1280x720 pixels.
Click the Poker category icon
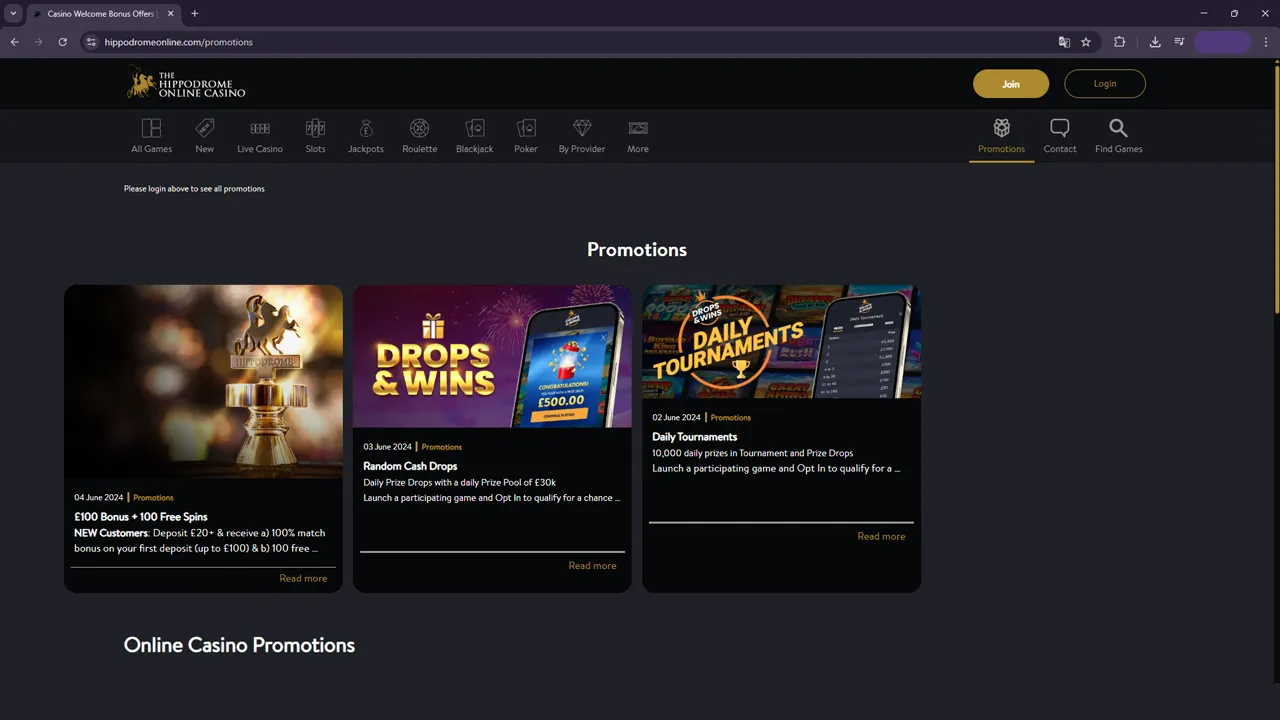tap(526, 129)
